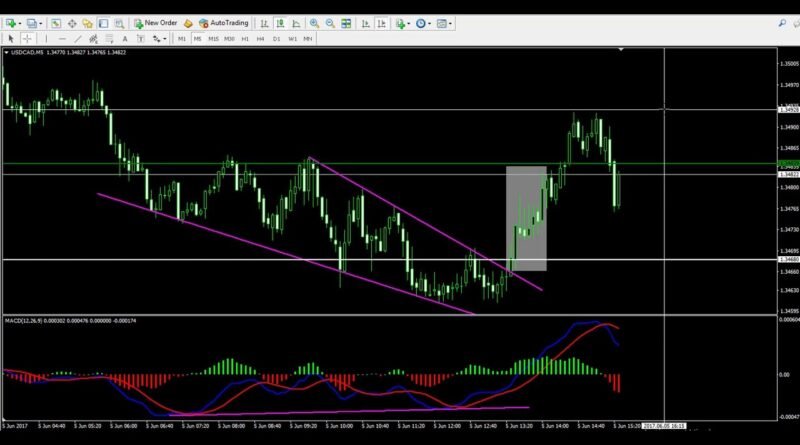Select the Crosshair tool
The width and height of the screenshot is (800, 445).
pos(27,39)
